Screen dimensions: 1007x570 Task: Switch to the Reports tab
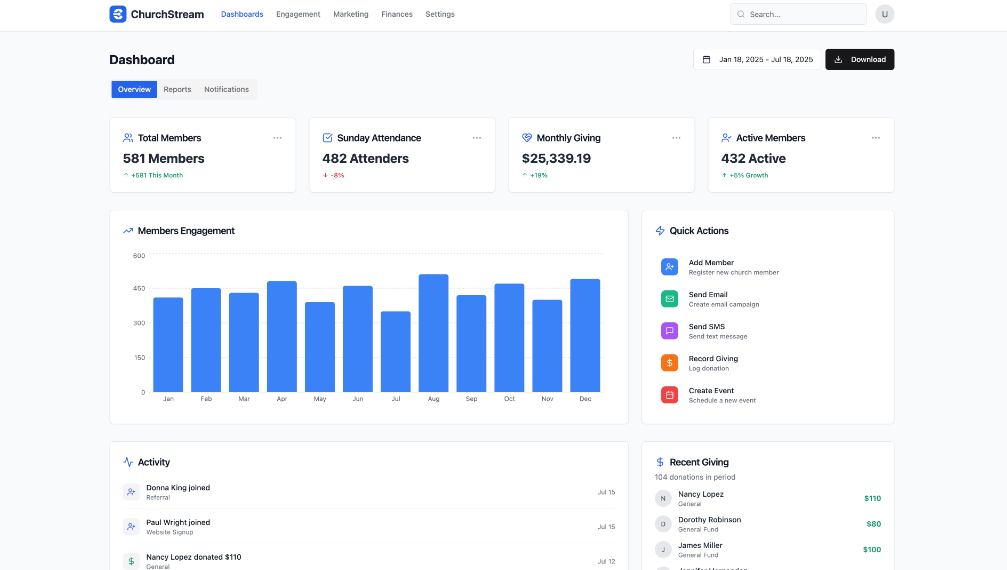click(x=177, y=90)
